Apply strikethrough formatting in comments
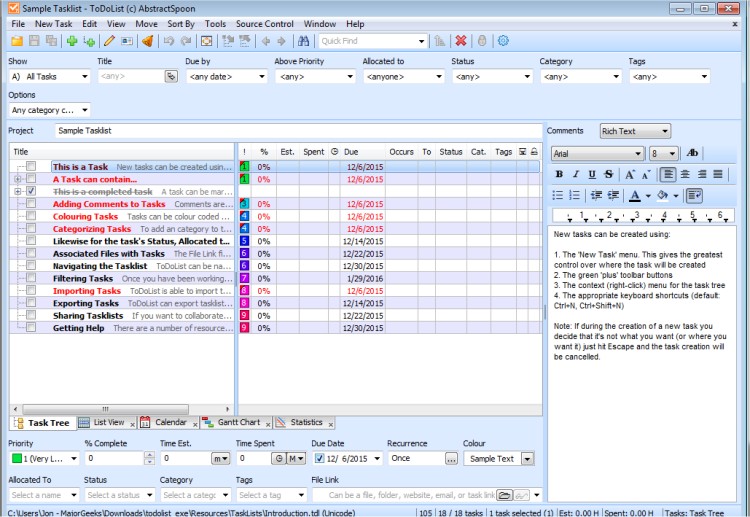750x517 pixels. (x=607, y=174)
